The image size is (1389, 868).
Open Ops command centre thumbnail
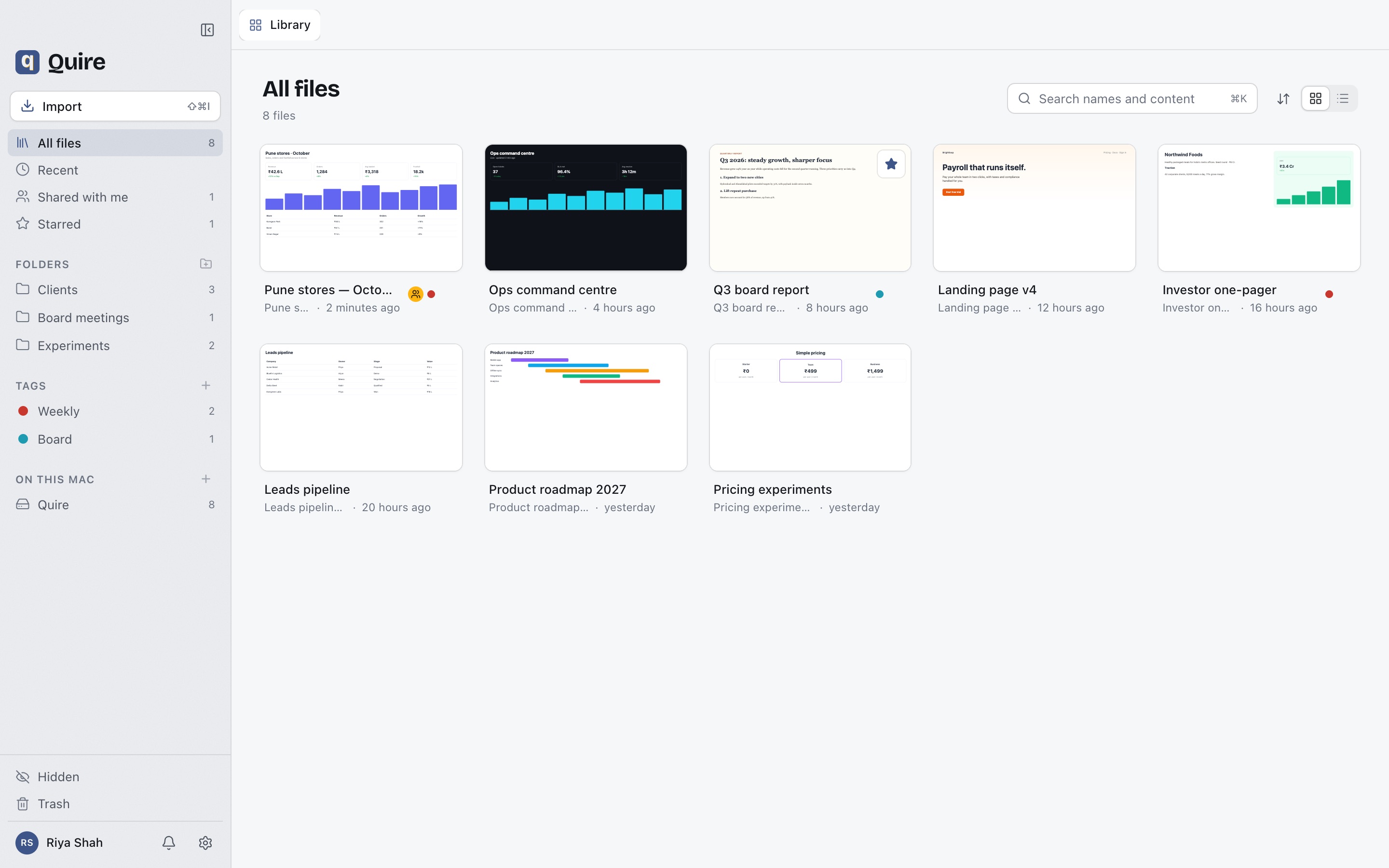pos(586,208)
